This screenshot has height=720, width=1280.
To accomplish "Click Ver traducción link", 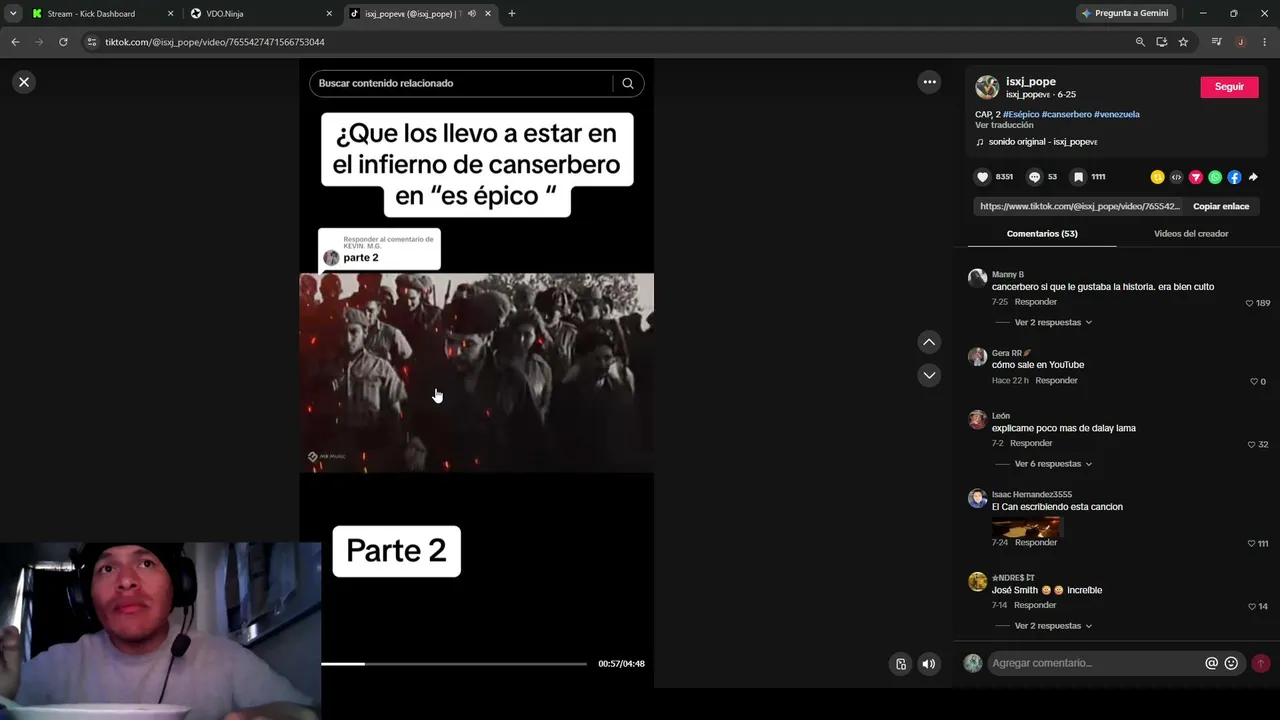I will [1004, 125].
